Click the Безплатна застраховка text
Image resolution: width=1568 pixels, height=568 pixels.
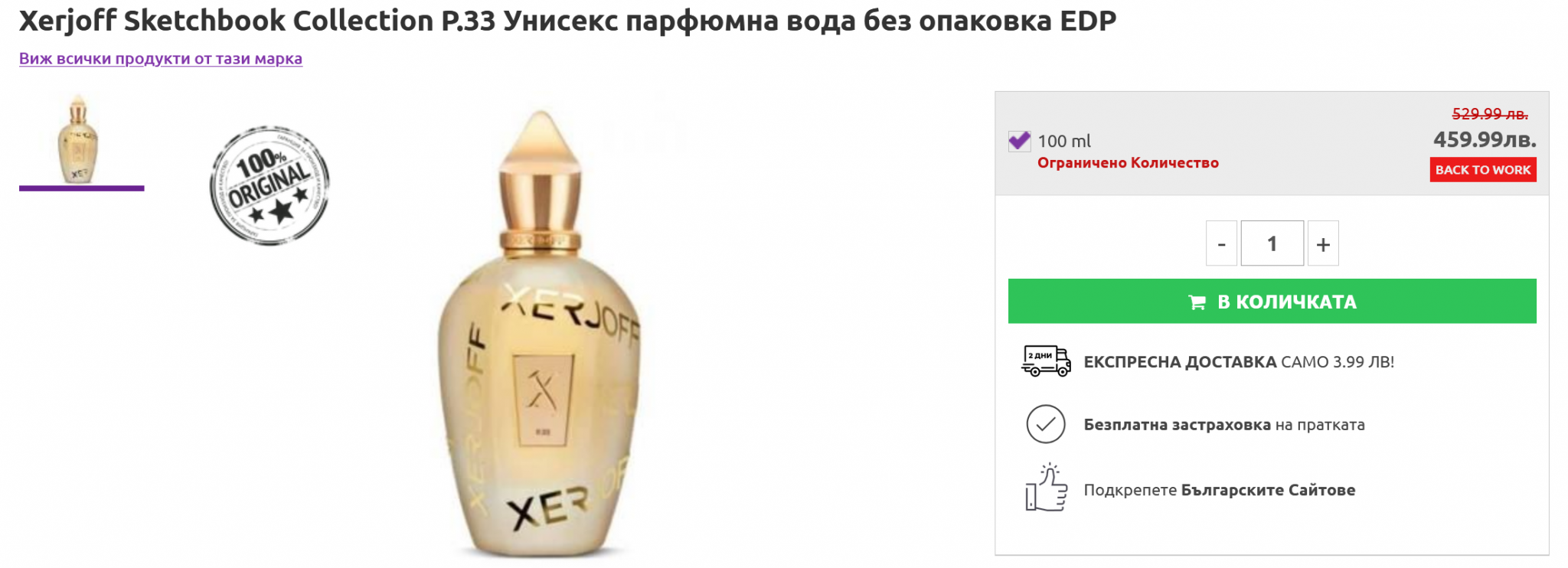click(1177, 425)
